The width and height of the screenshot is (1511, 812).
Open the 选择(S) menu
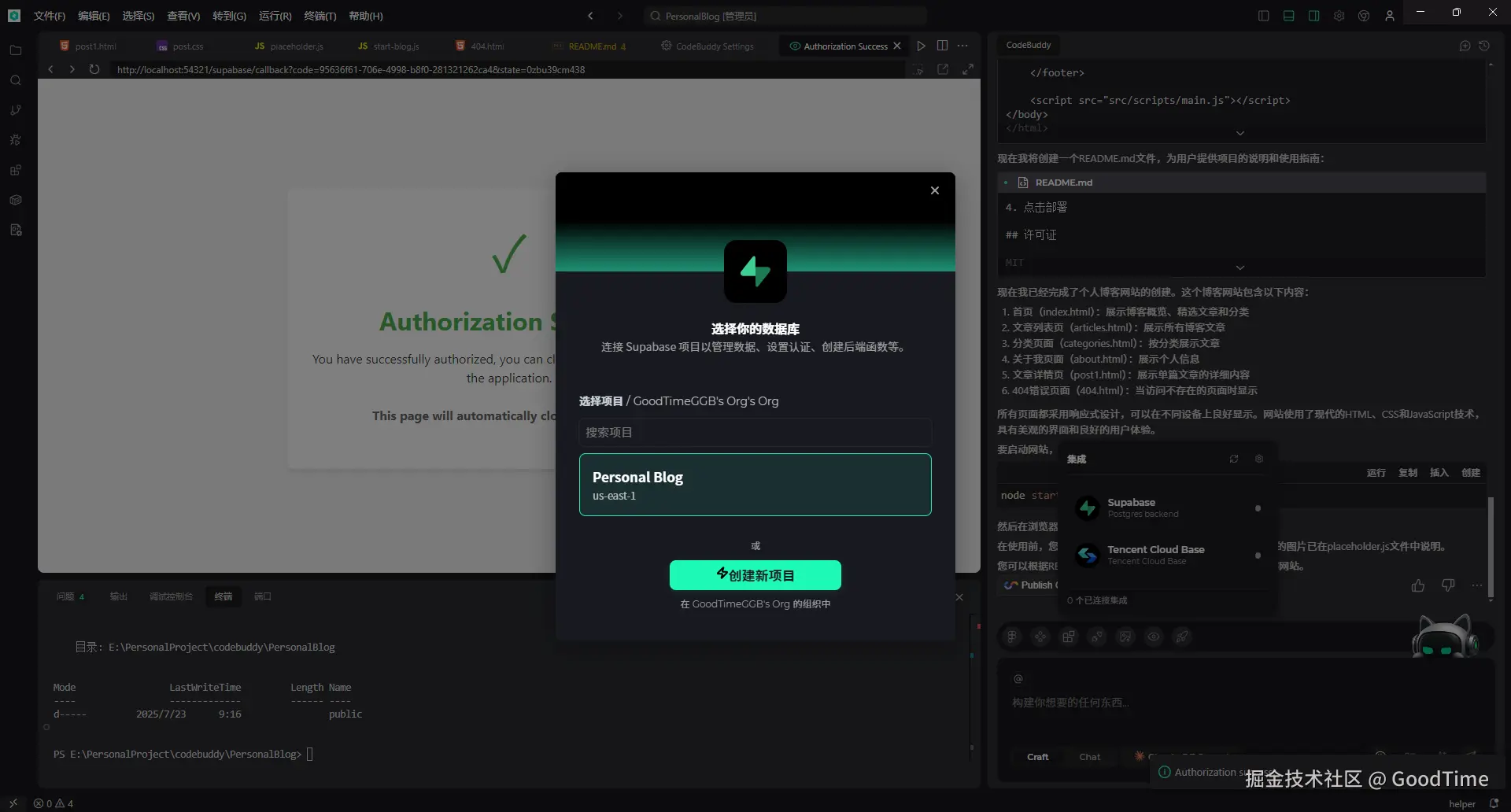tap(139, 16)
